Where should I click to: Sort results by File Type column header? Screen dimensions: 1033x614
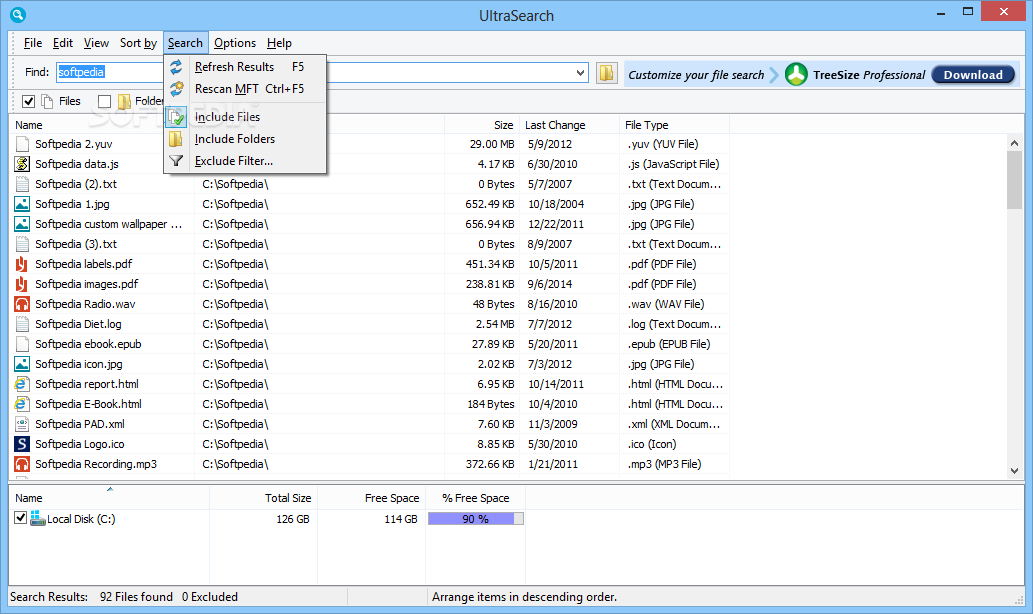[x=675, y=125]
